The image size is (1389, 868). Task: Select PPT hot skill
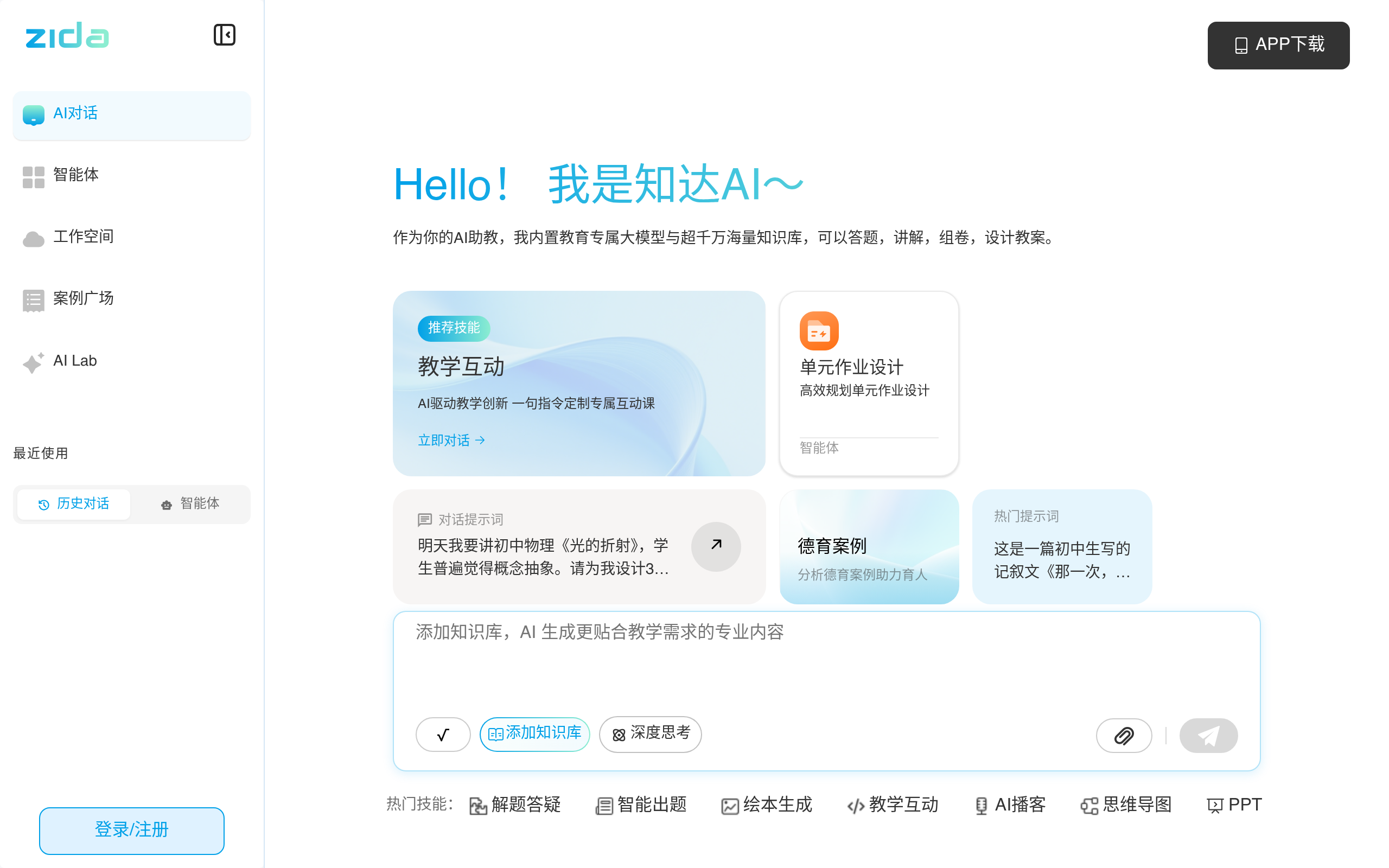coord(1233,806)
